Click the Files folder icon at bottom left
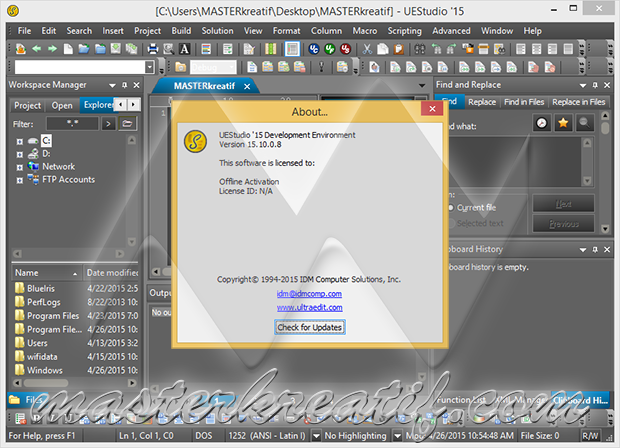 point(15,400)
